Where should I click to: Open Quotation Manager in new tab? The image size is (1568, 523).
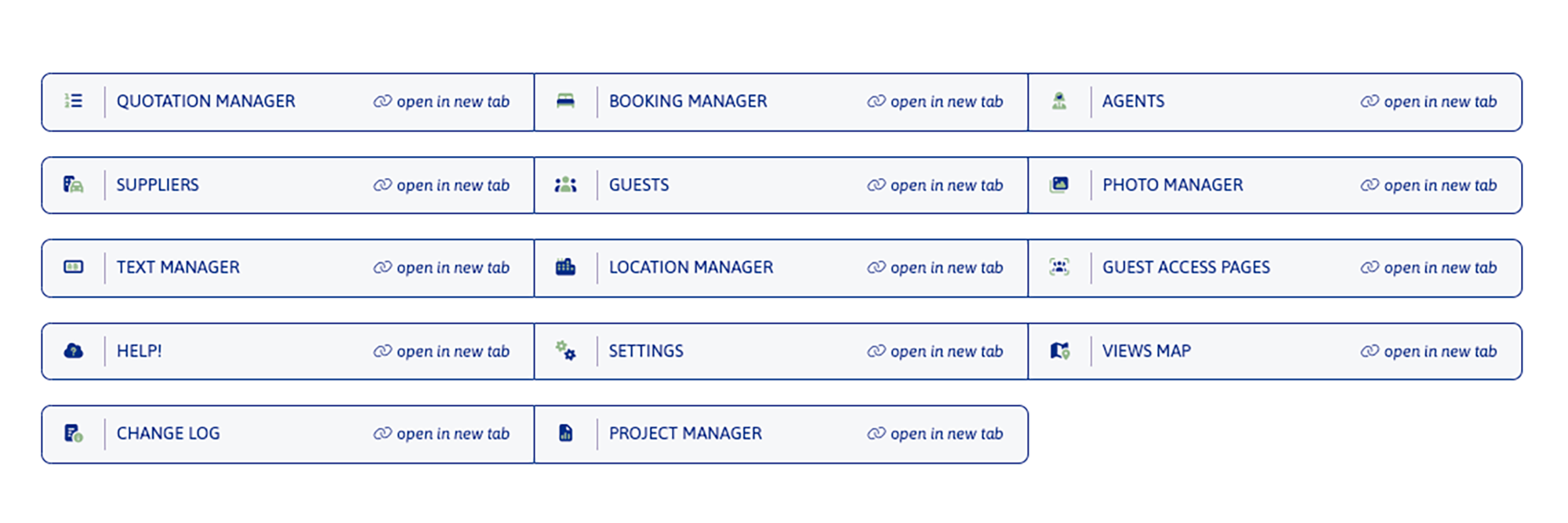pos(441,102)
